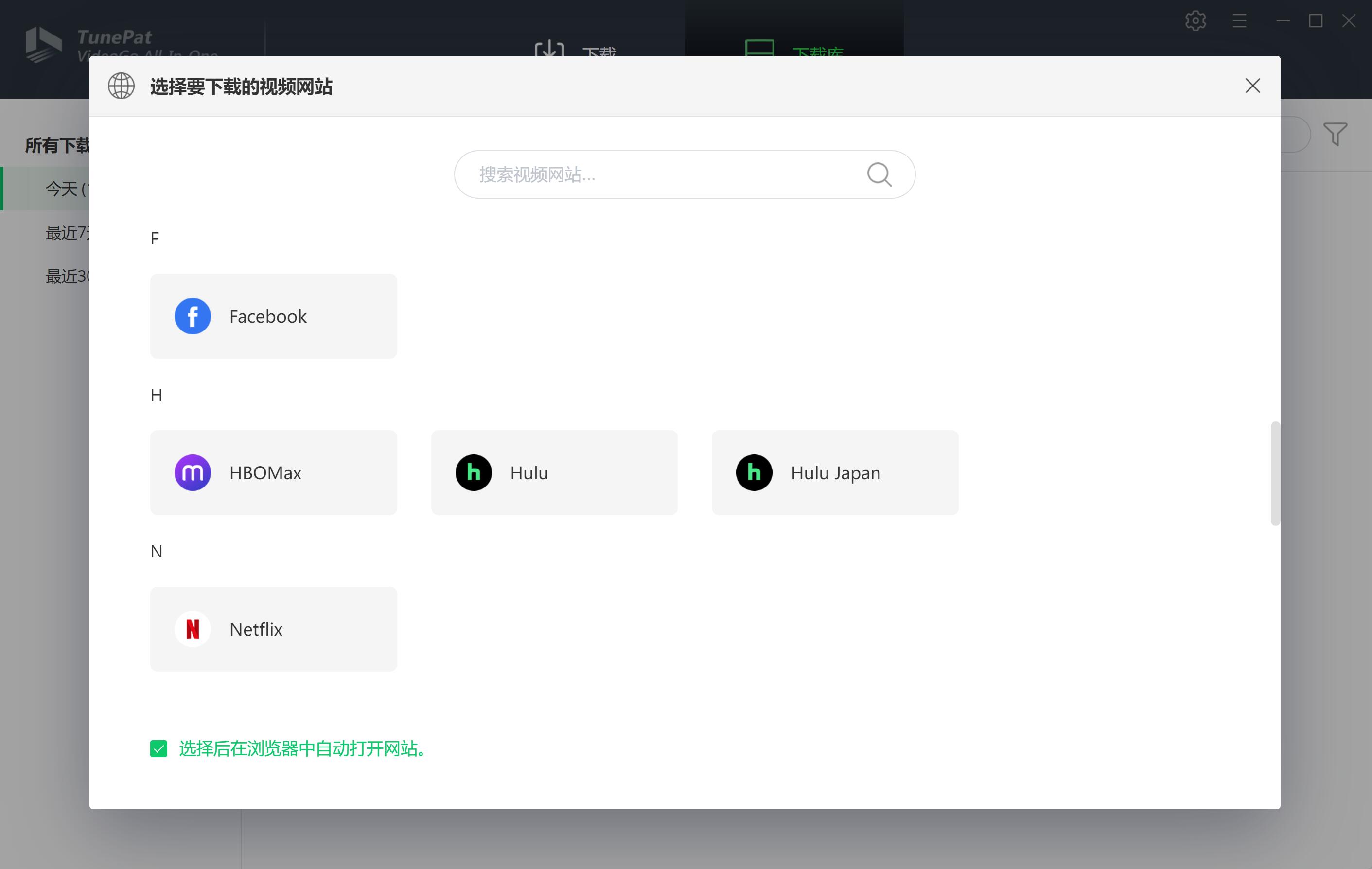The image size is (1372, 869).
Task: Select the Facebook site card
Action: pyautogui.click(x=274, y=316)
